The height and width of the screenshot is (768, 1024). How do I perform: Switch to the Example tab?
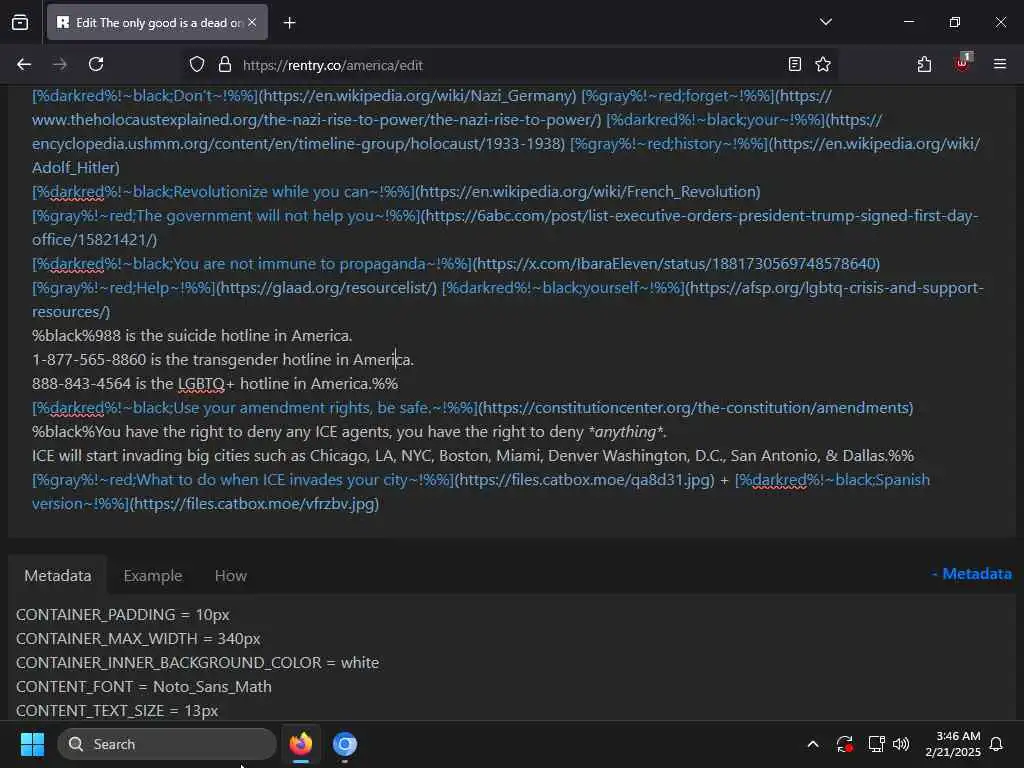pos(153,575)
